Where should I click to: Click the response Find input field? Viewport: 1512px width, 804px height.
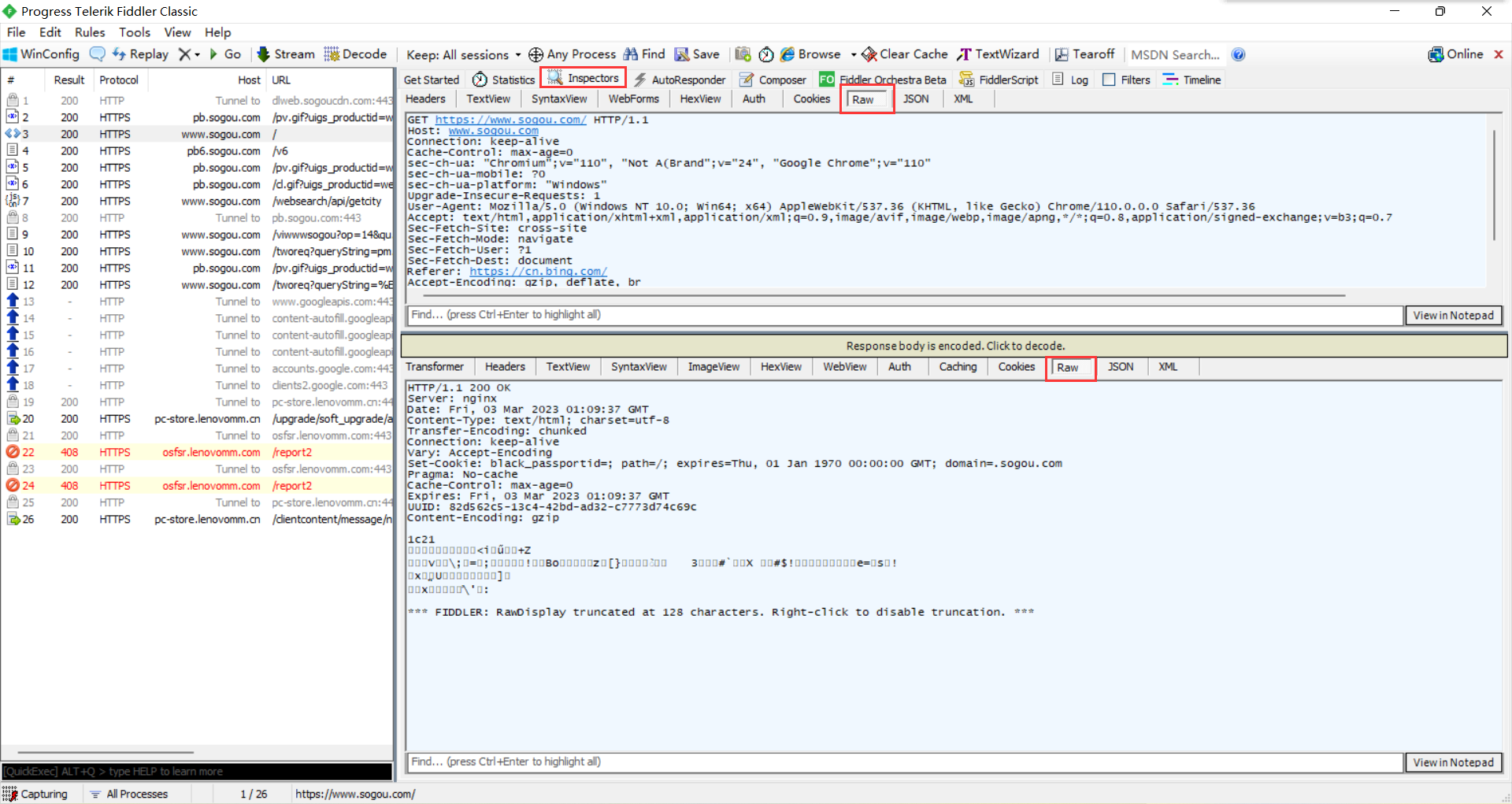[905, 762]
